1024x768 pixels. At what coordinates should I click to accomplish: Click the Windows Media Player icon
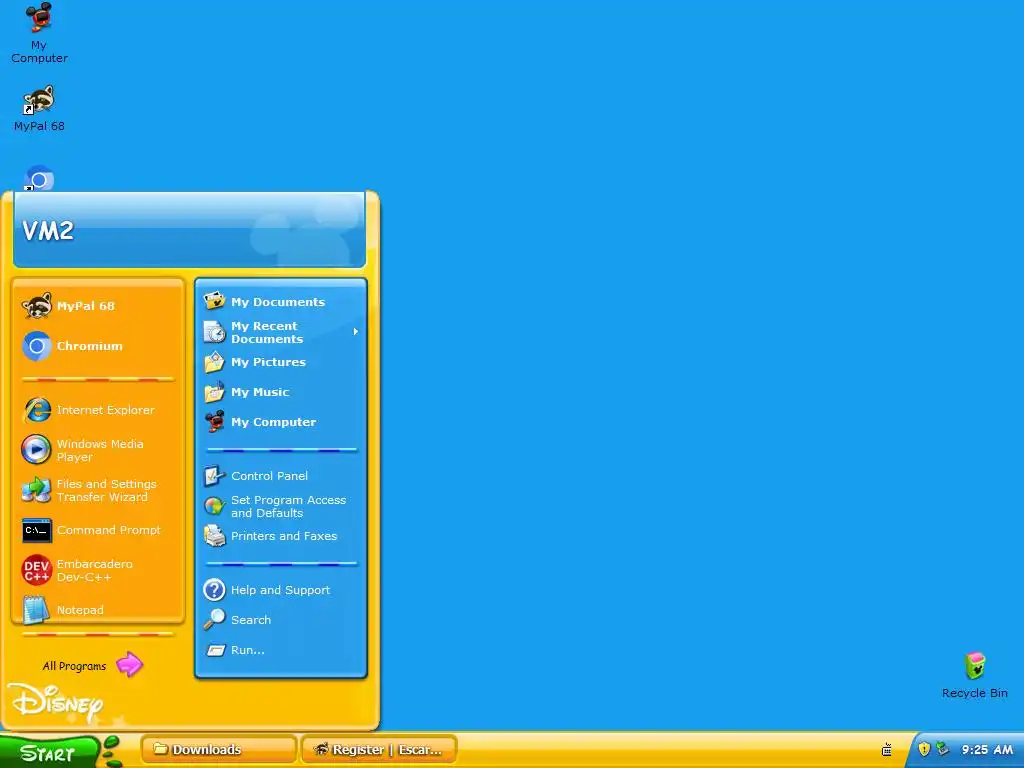(x=37, y=449)
